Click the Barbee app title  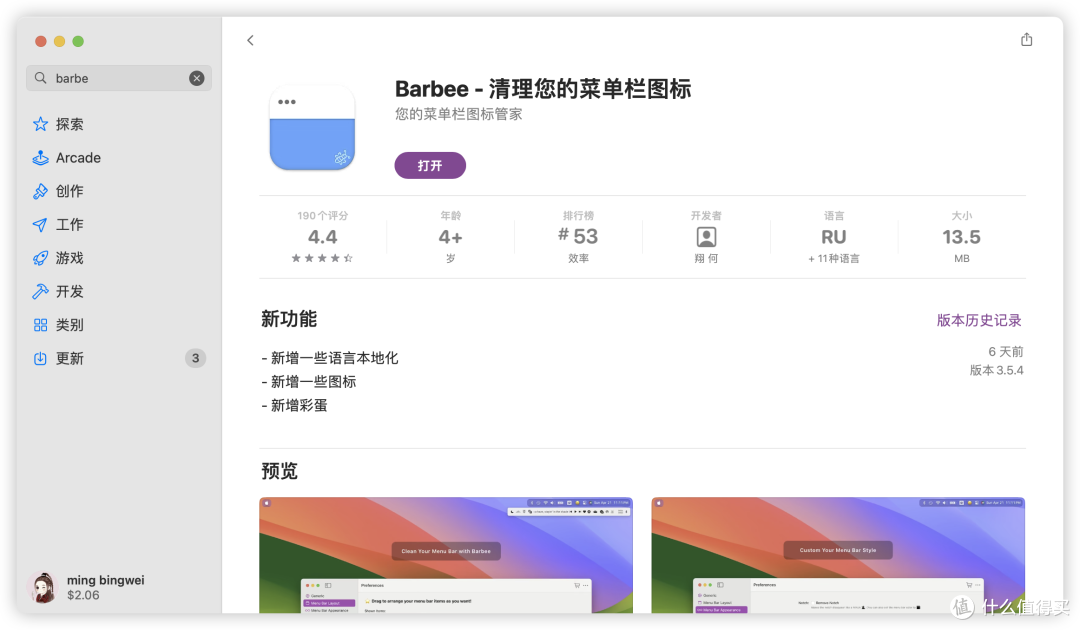[x=543, y=89]
